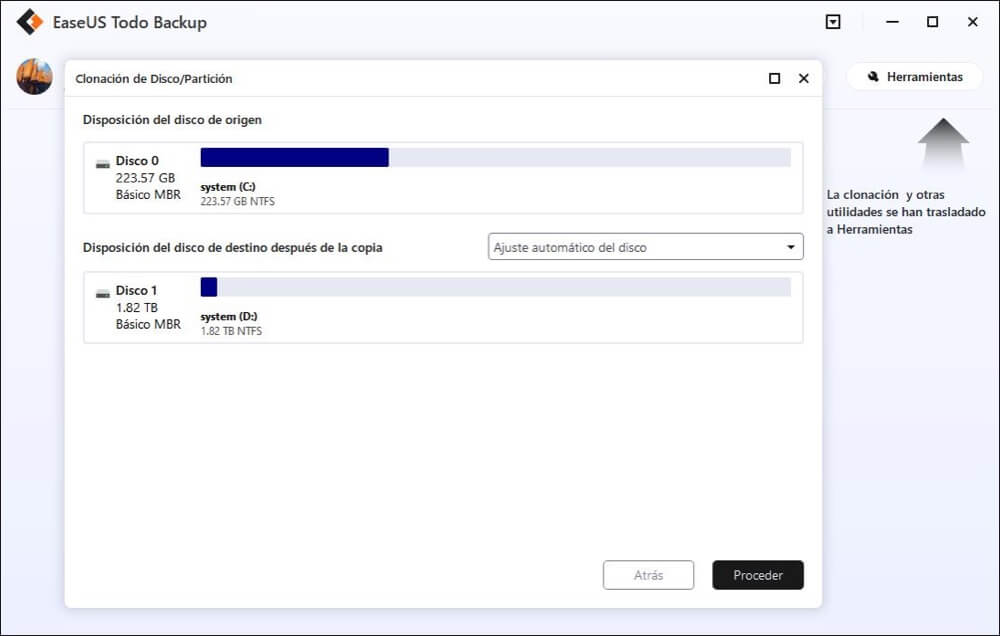
Task: Click the user profile avatar
Action: pos(34,77)
